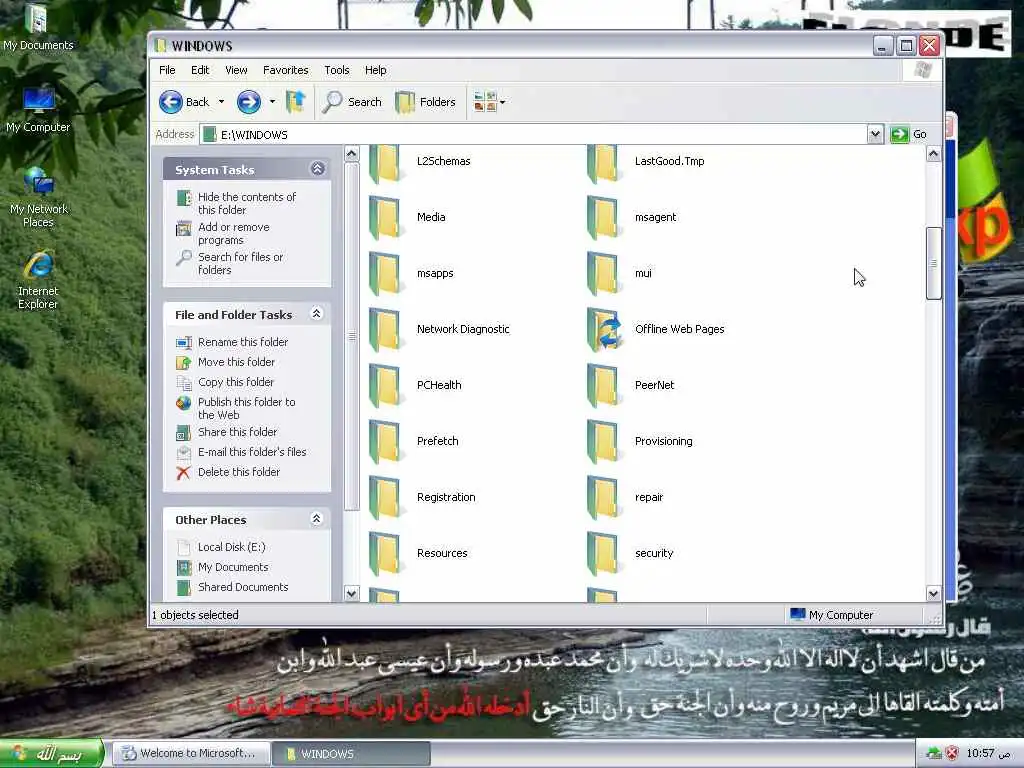Screen dimensions: 1024x768
Task: Expand the Back history dropdown arrow
Action: (221, 102)
